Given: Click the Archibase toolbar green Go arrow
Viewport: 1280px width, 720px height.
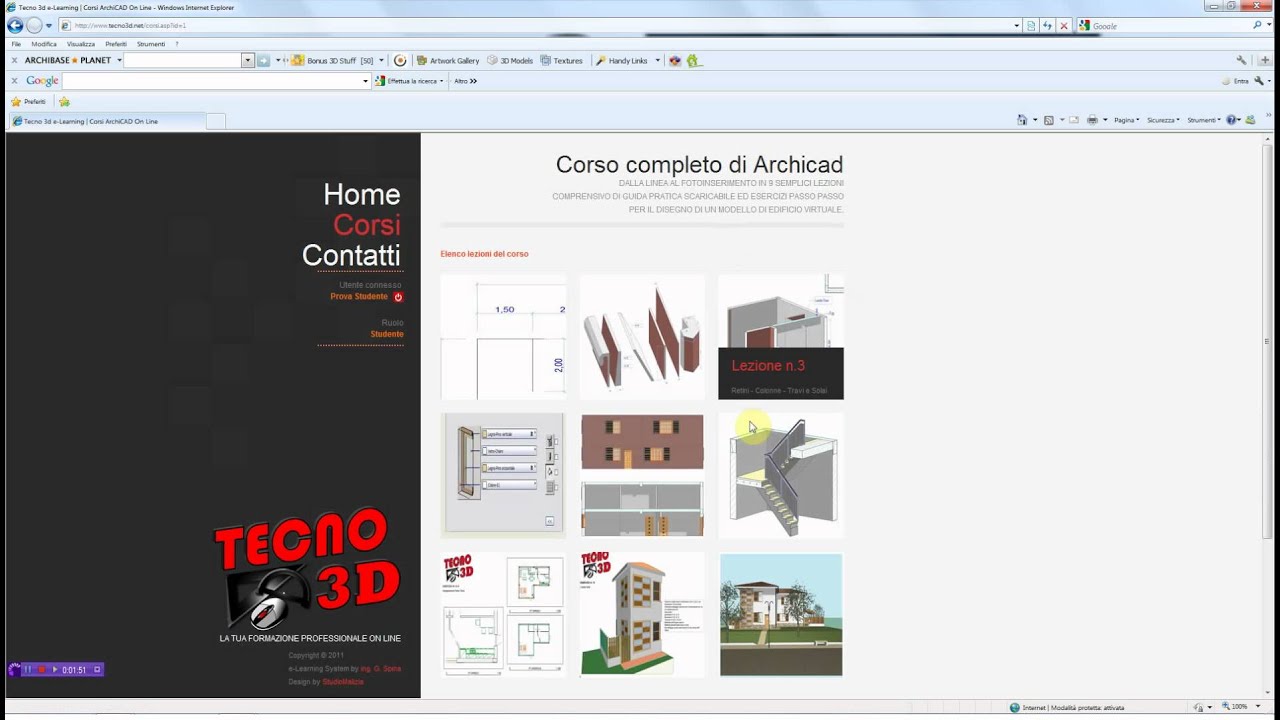Looking at the screenshot, I should pos(264,61).
